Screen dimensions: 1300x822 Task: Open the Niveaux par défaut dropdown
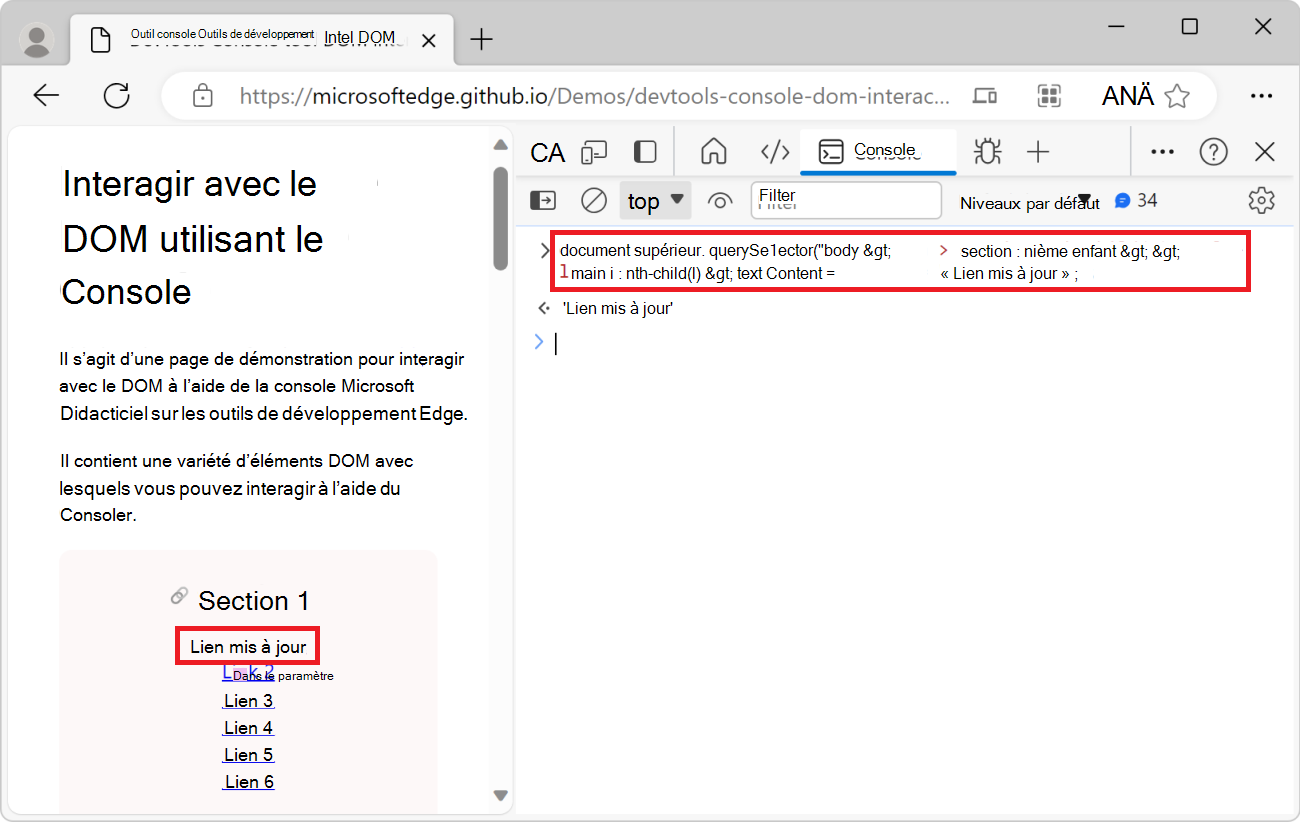[x=1030, y=202]
